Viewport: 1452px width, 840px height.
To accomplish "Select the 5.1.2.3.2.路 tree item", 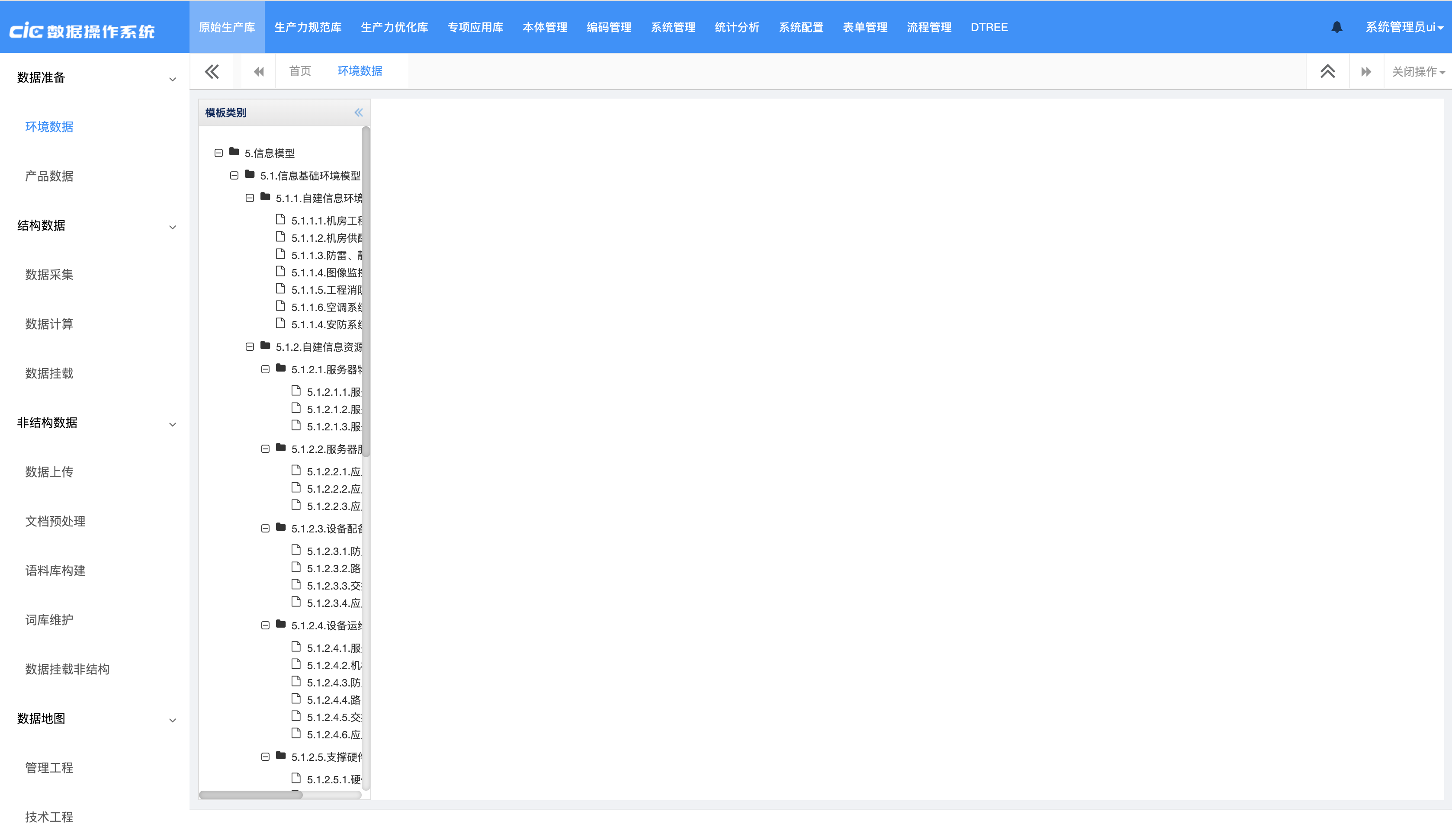I will point(333,569).
